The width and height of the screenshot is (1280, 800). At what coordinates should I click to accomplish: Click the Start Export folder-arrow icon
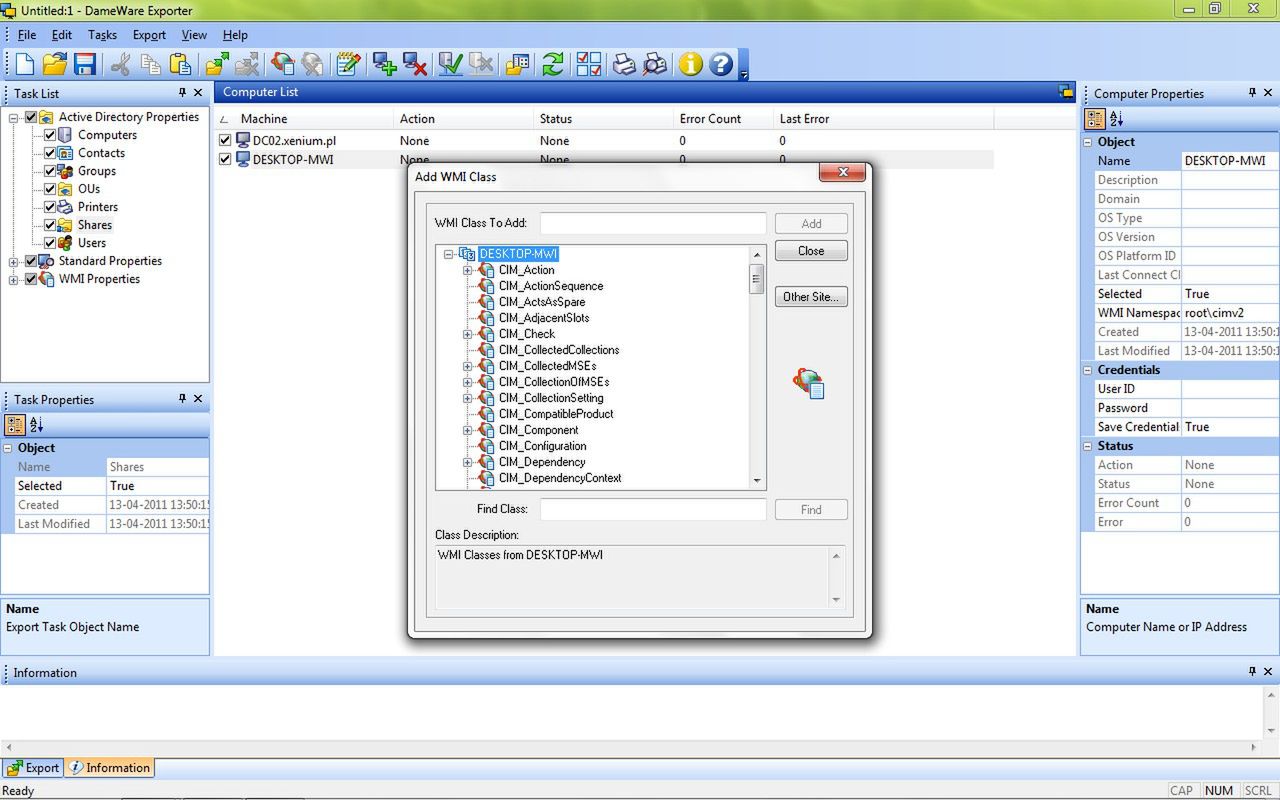click(x=217, y=65)
